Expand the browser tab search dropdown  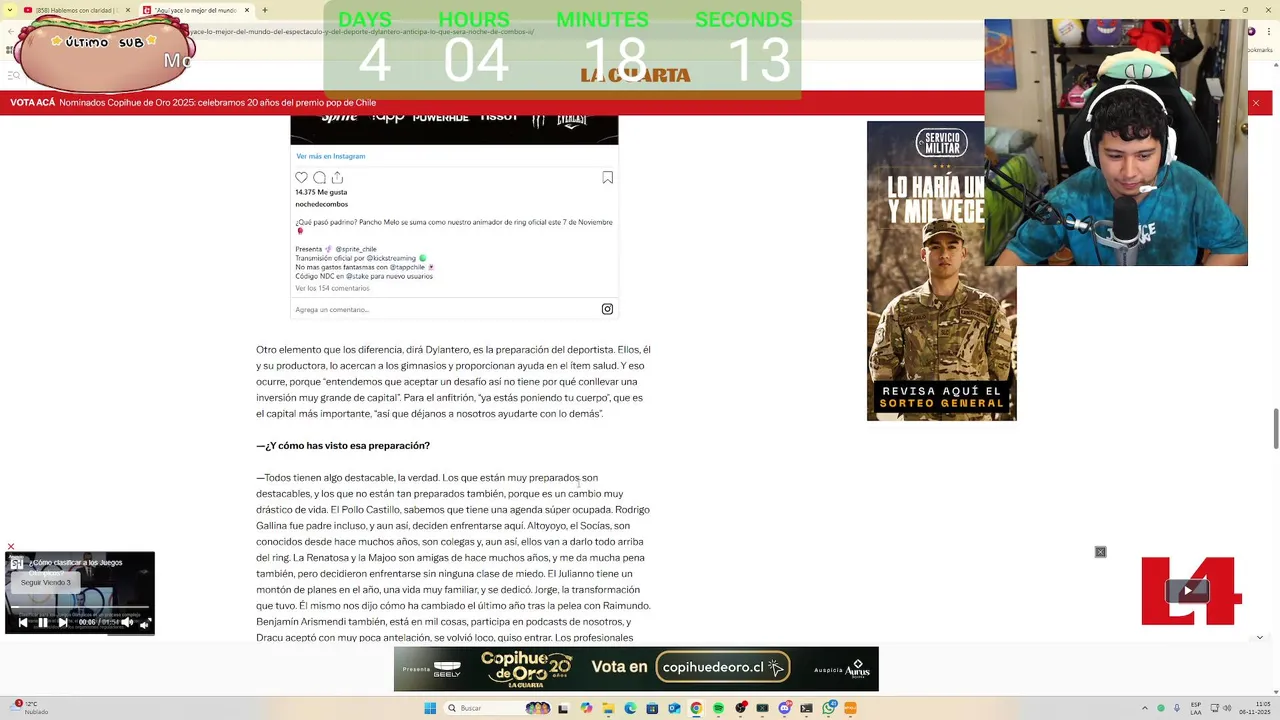tap(10, 10)
